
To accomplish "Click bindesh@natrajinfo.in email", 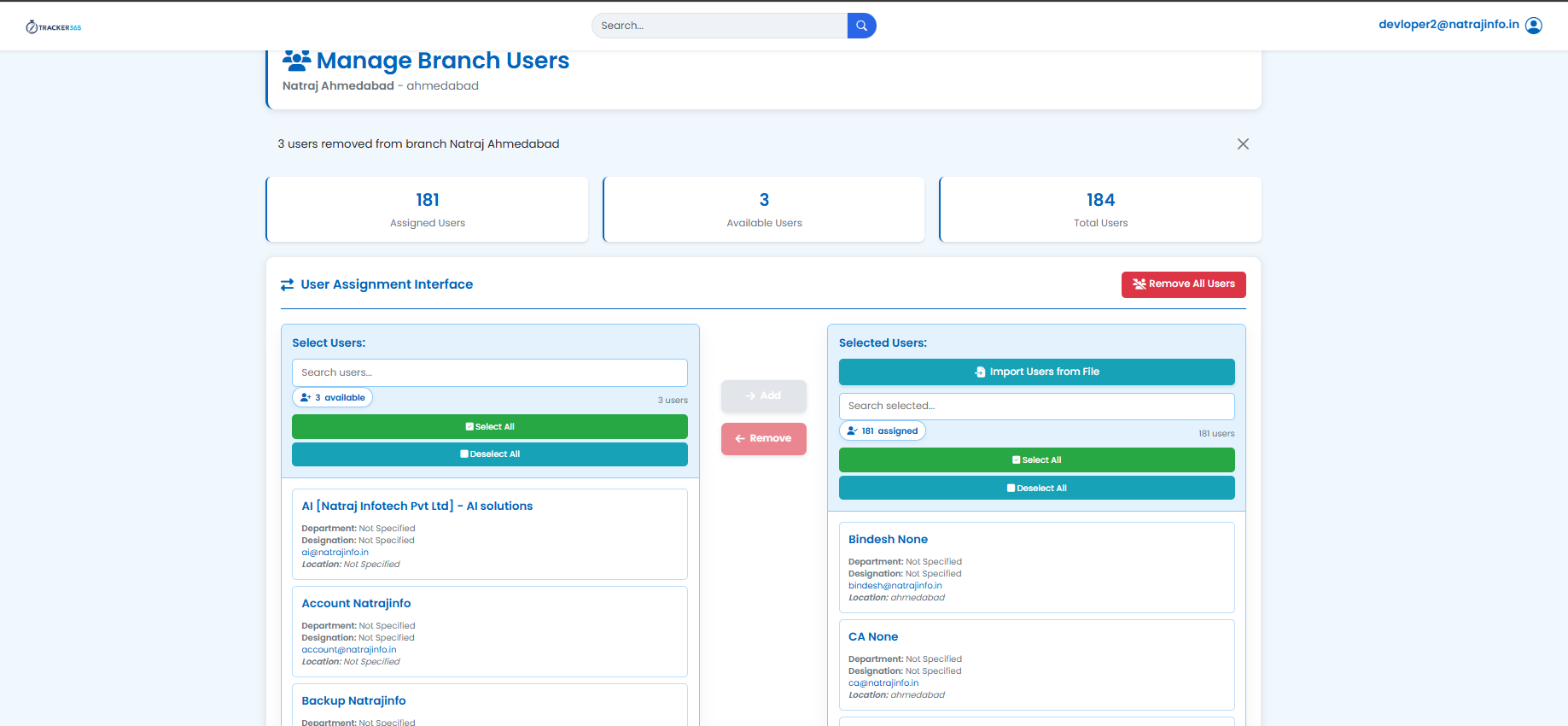I will point(895,586).
